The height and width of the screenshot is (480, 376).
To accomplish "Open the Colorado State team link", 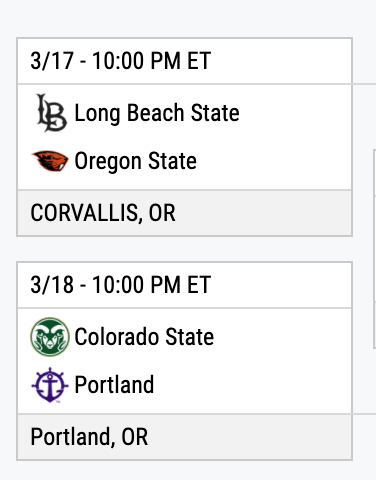I will click(x=144, y=337).
